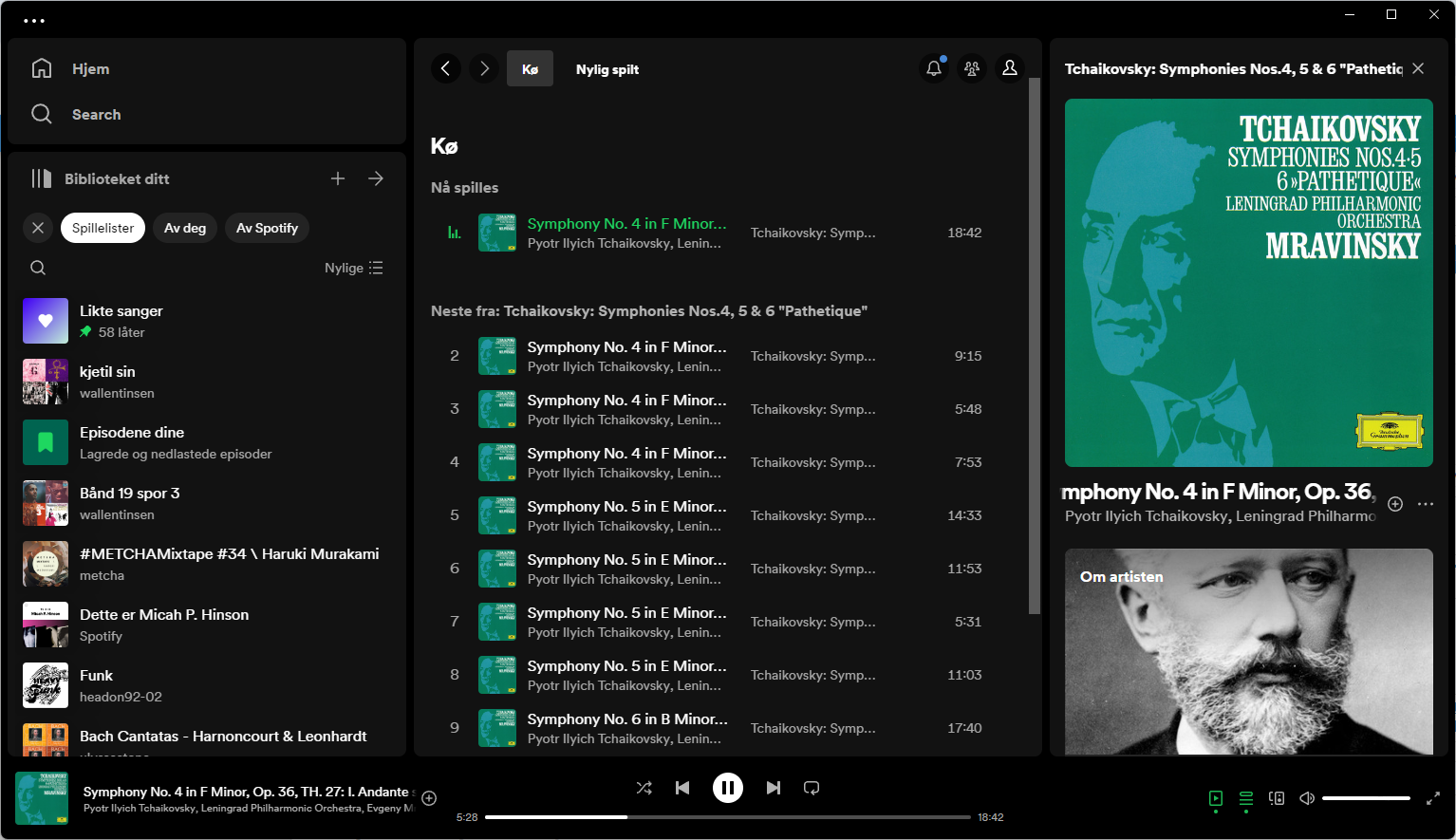This screenshot has width=1456, height=840.
Task: Click the Tchaikovsky album cover art
Action: tap(1249, 283)
